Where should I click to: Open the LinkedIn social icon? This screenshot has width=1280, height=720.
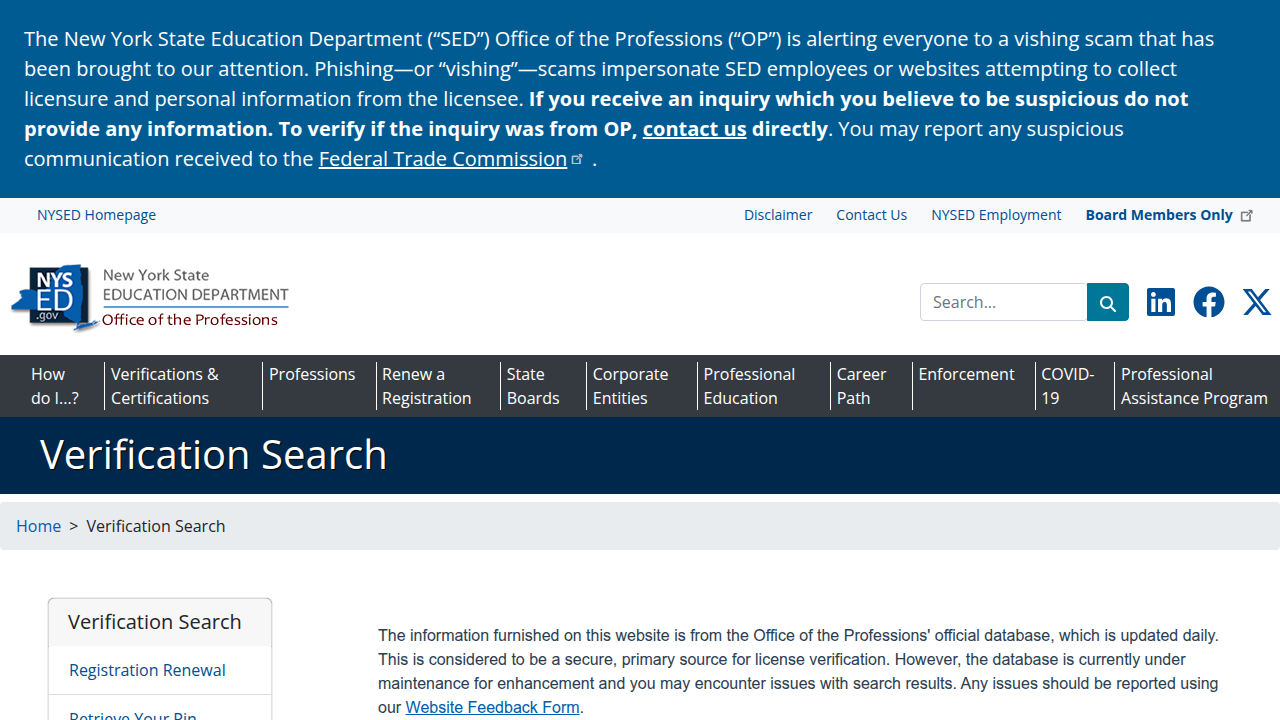tap(1161, 302)
